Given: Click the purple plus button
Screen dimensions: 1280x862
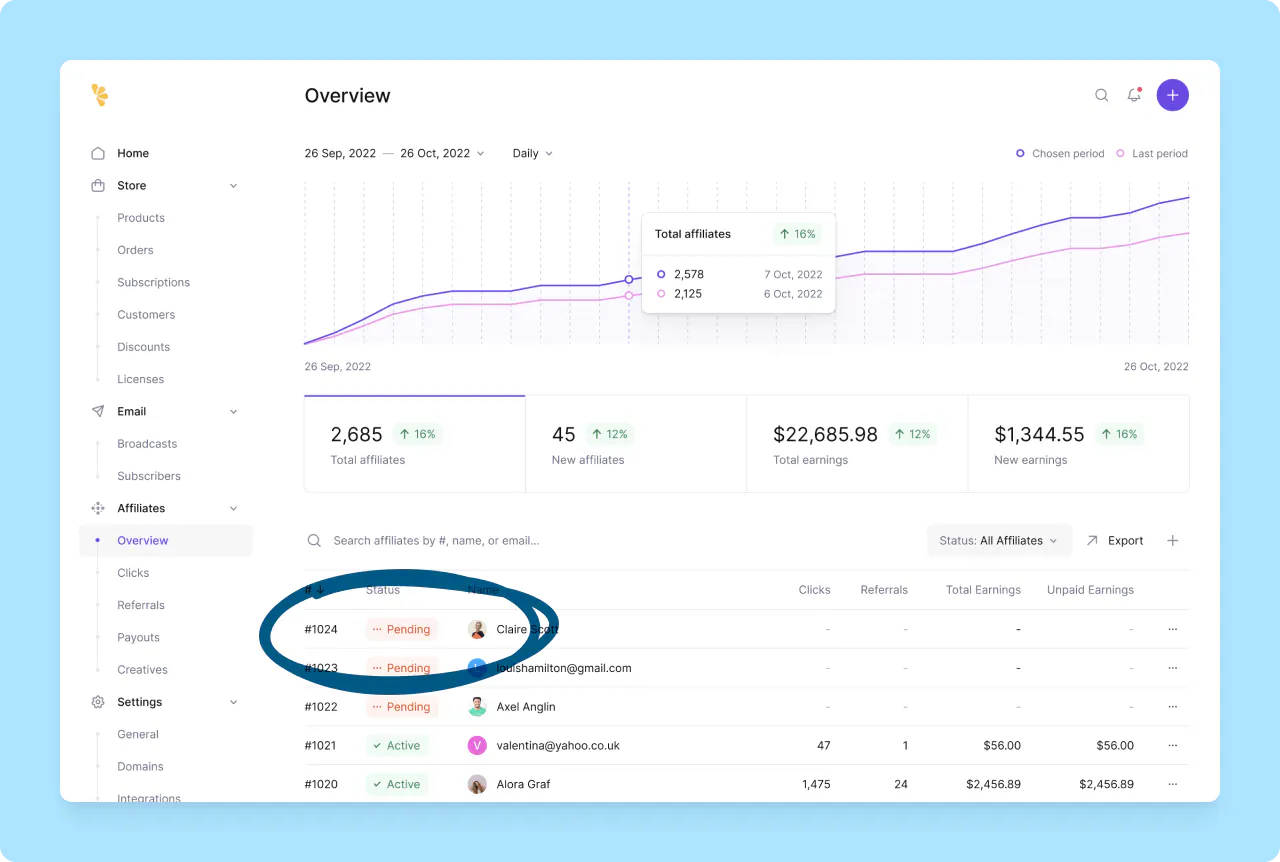Looking at the screenshot, I should pyautogui.click(x=1172, y=95).
